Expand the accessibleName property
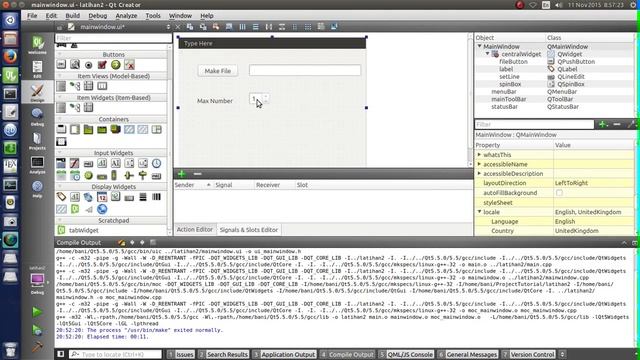 (479, 164)
